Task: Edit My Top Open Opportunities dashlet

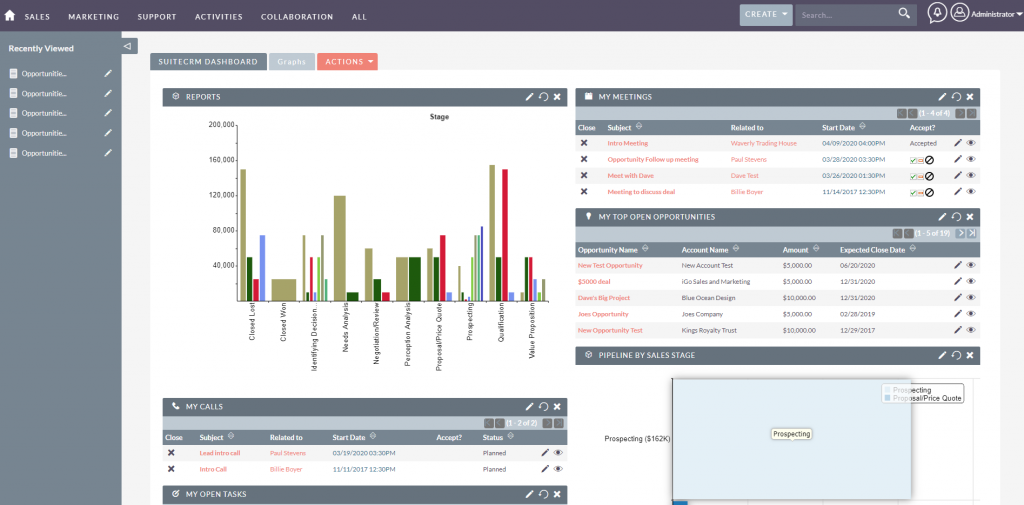Action: [x=942, y=217]
